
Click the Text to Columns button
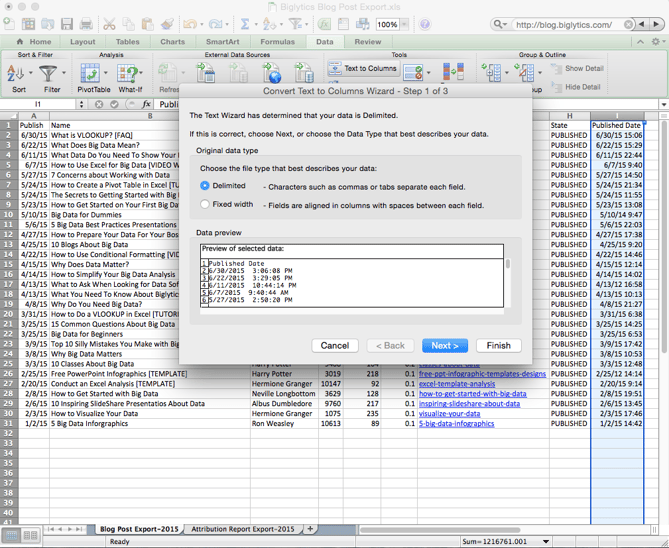tap(362, 69)
